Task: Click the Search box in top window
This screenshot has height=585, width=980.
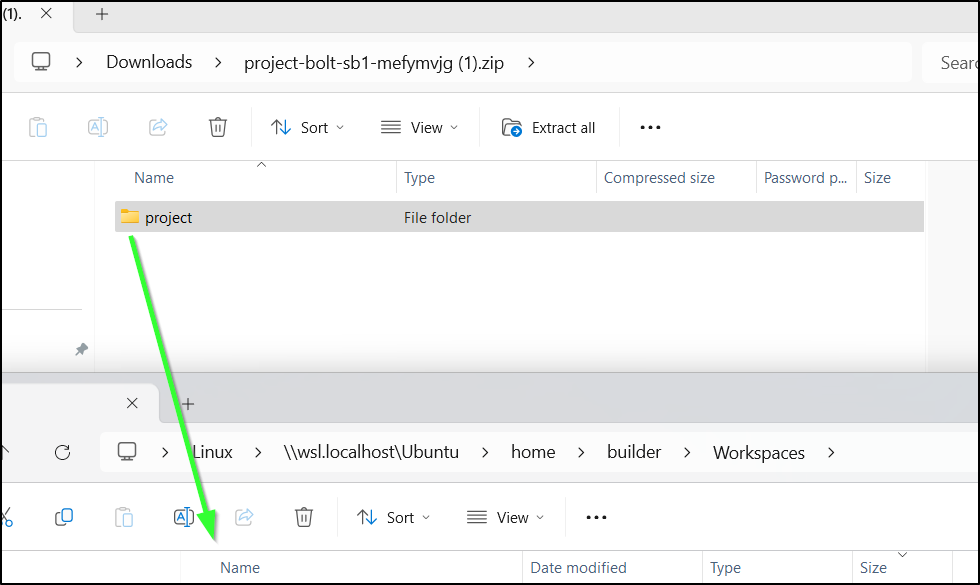Action: point(950,62)
